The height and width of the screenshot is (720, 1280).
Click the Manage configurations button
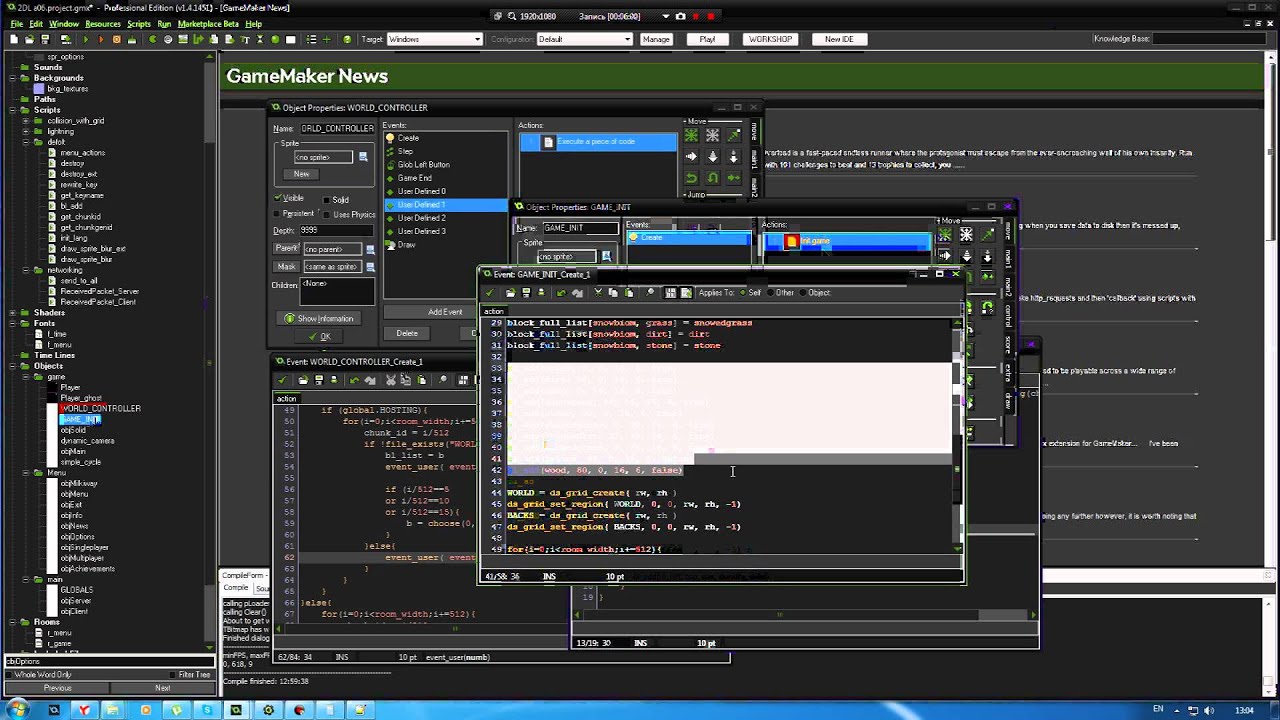656,39
